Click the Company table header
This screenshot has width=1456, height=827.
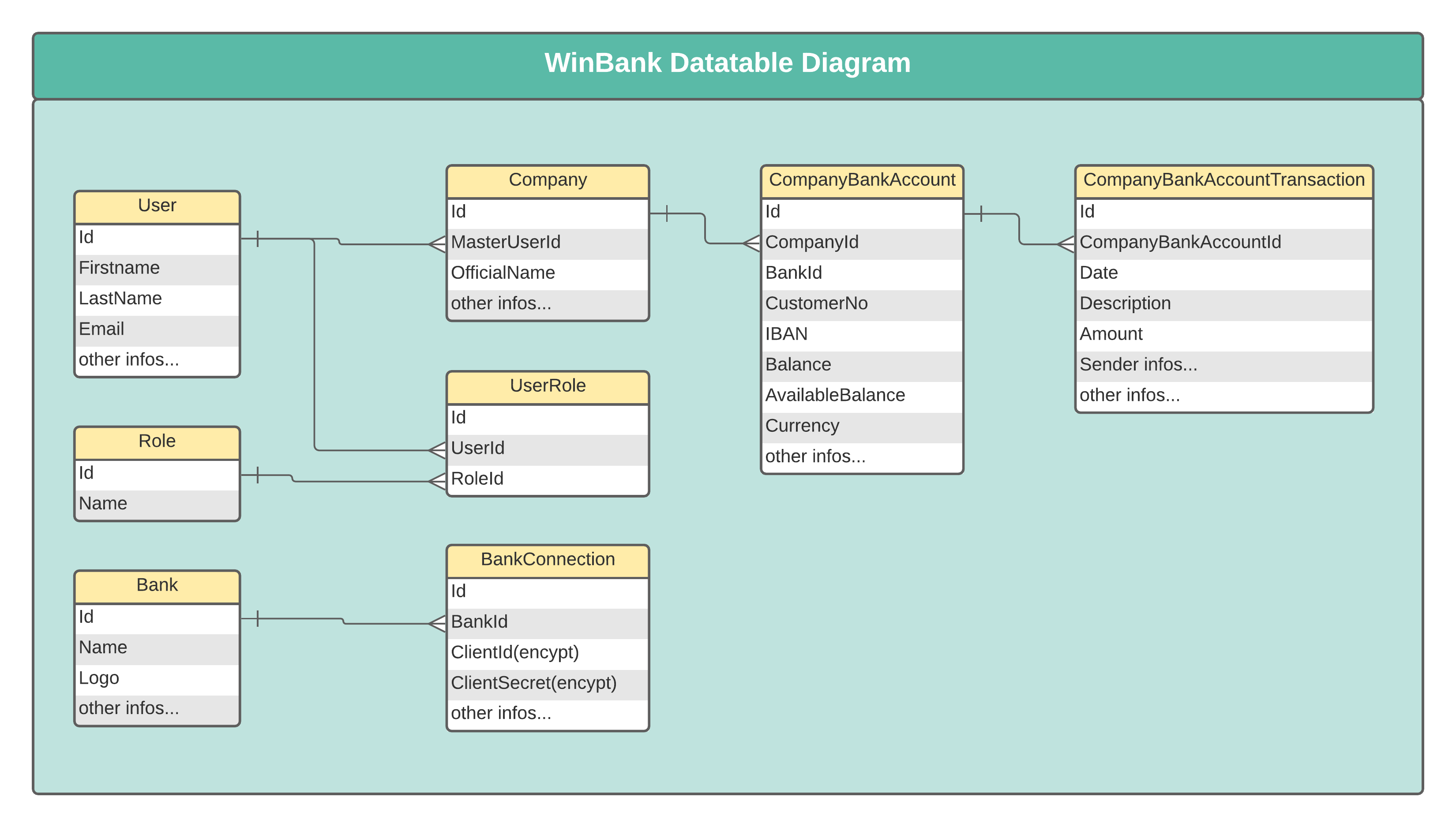click(x=548, y=180)
